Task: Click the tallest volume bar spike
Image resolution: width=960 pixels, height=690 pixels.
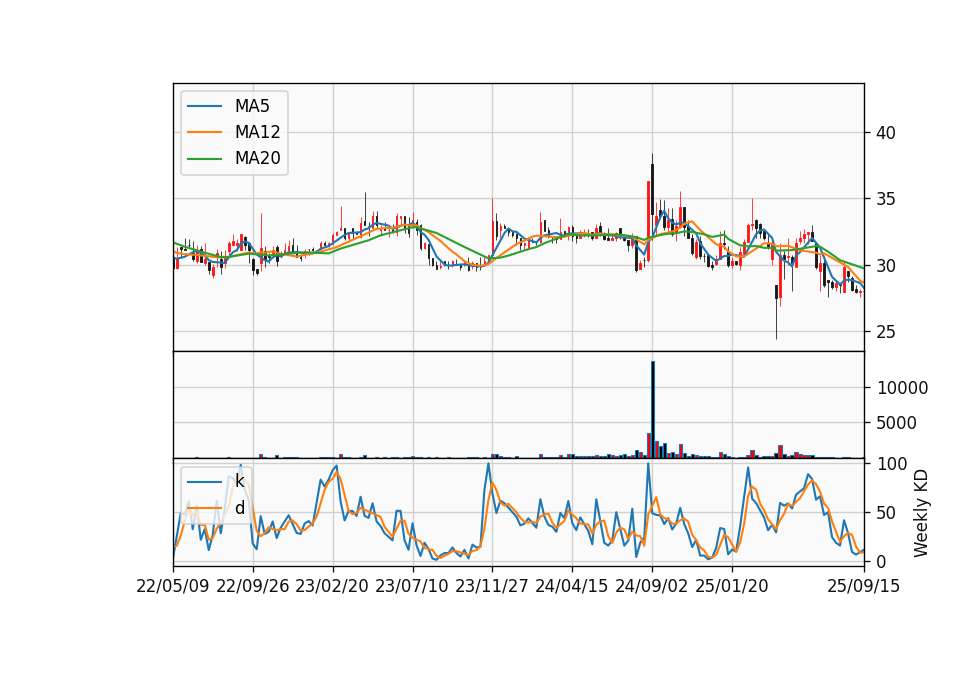Action: pos(653,410)
